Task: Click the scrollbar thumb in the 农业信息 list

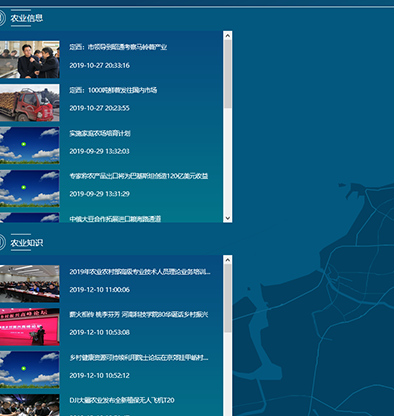Action: (x=228, y=74)
